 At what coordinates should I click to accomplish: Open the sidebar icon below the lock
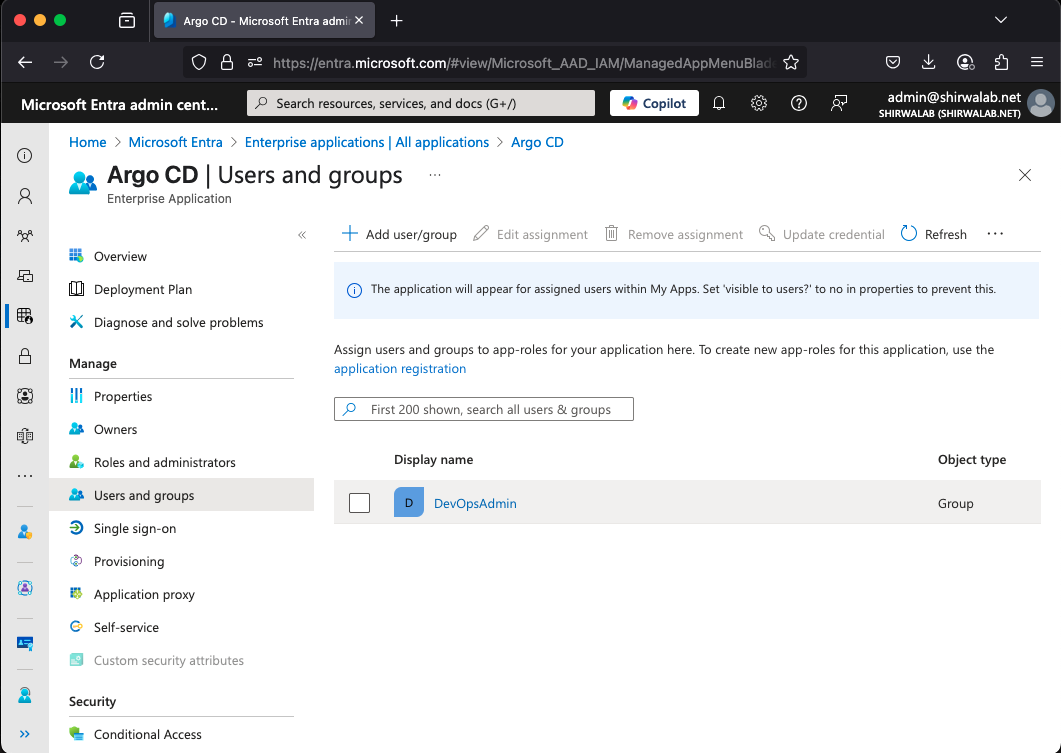[25, 396]
